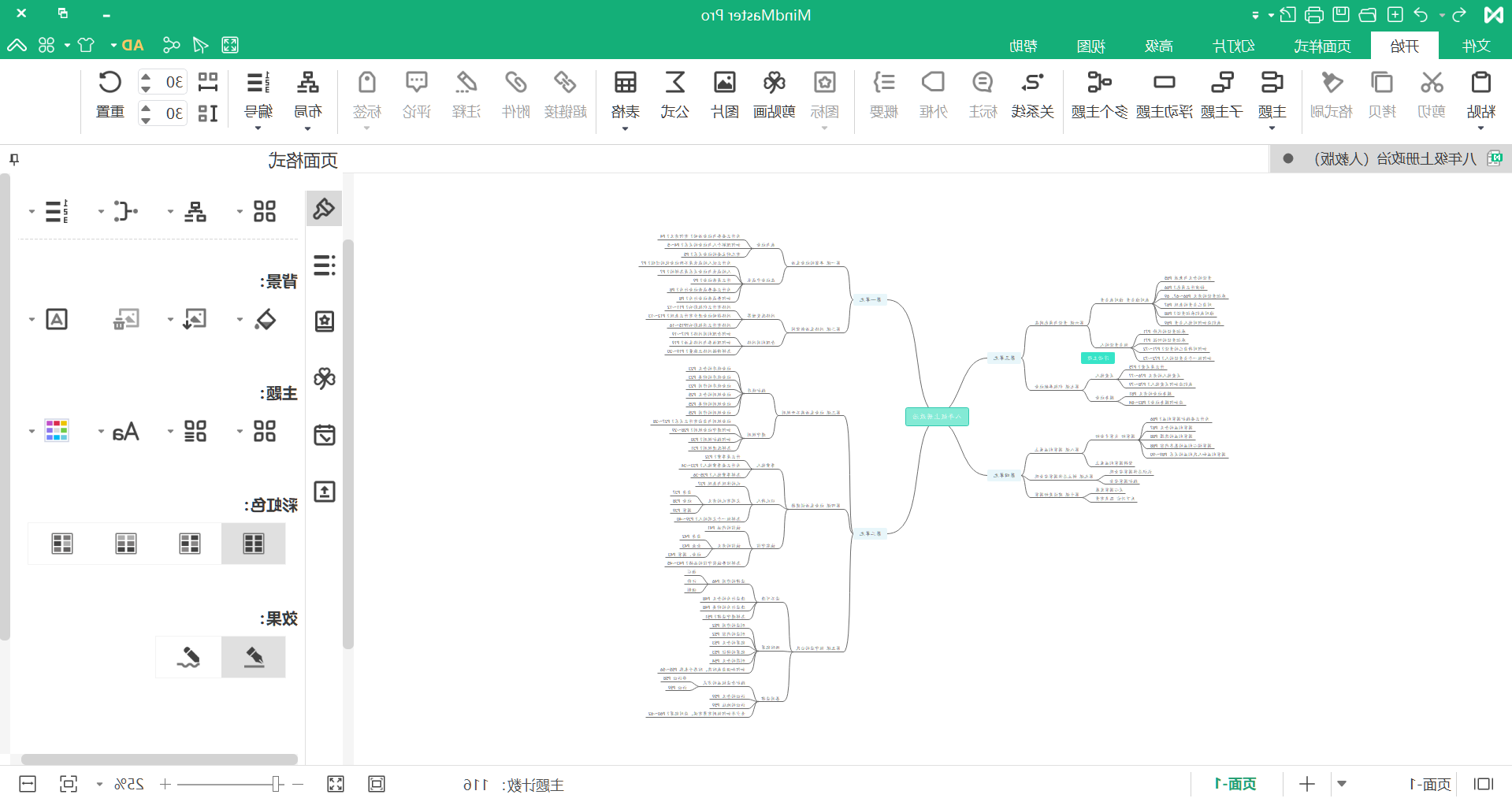1512x802 pixels.
Task: Add a new page with plus button
Action: pyautogui.click(x=1307, y=784)
